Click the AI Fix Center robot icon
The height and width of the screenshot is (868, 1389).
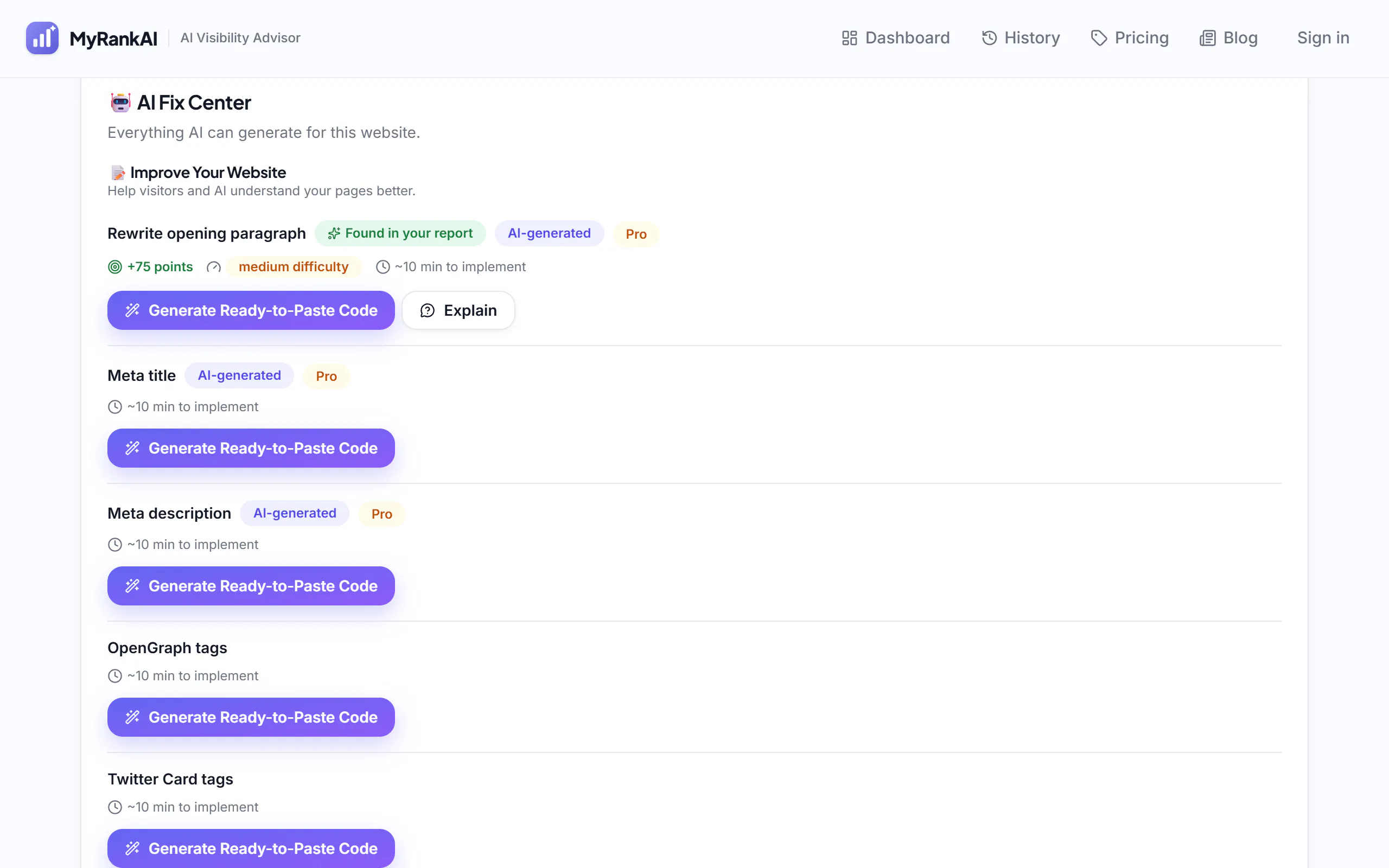[x=120, y=103]
